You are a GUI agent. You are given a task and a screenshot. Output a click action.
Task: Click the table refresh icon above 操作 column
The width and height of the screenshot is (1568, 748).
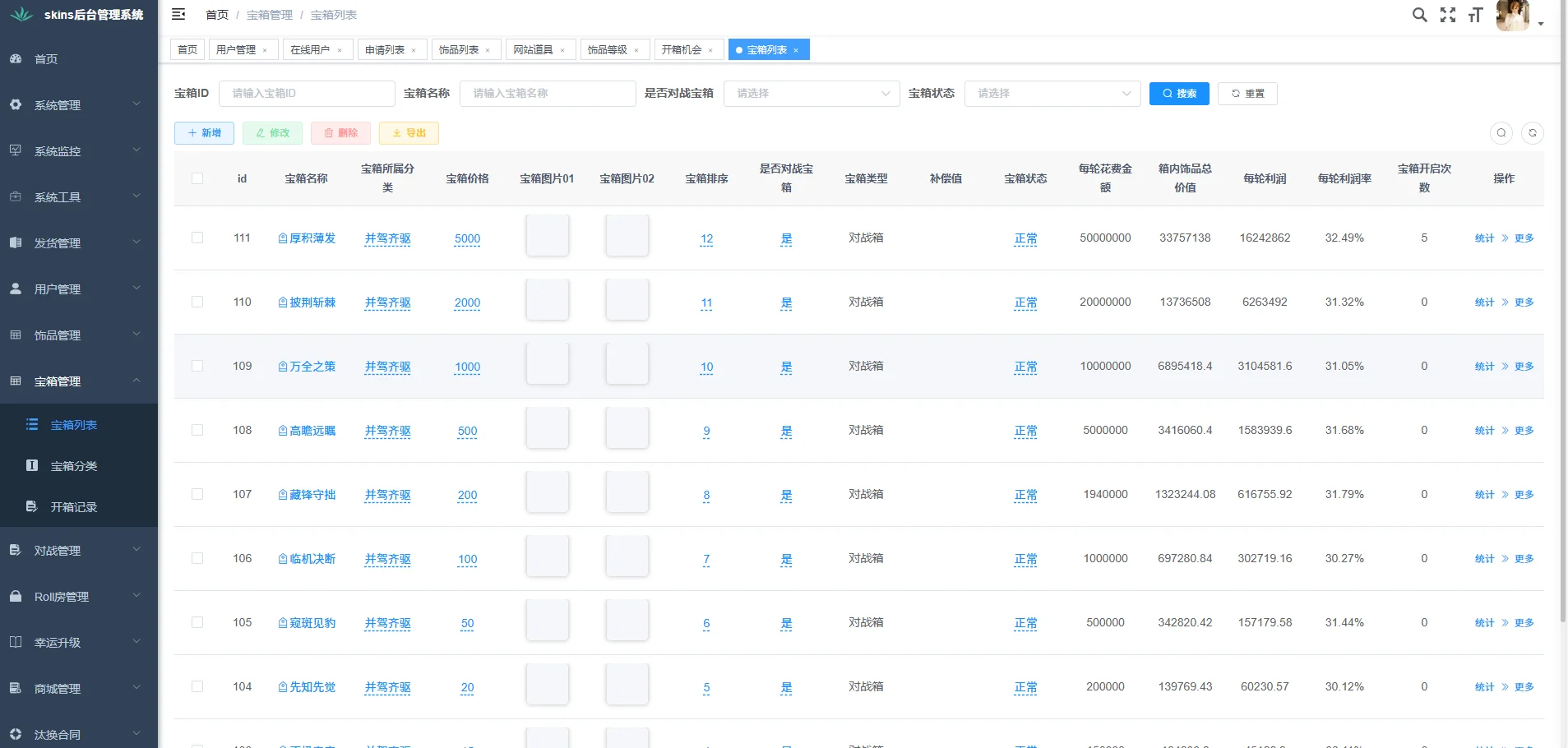click(1533, 132)
